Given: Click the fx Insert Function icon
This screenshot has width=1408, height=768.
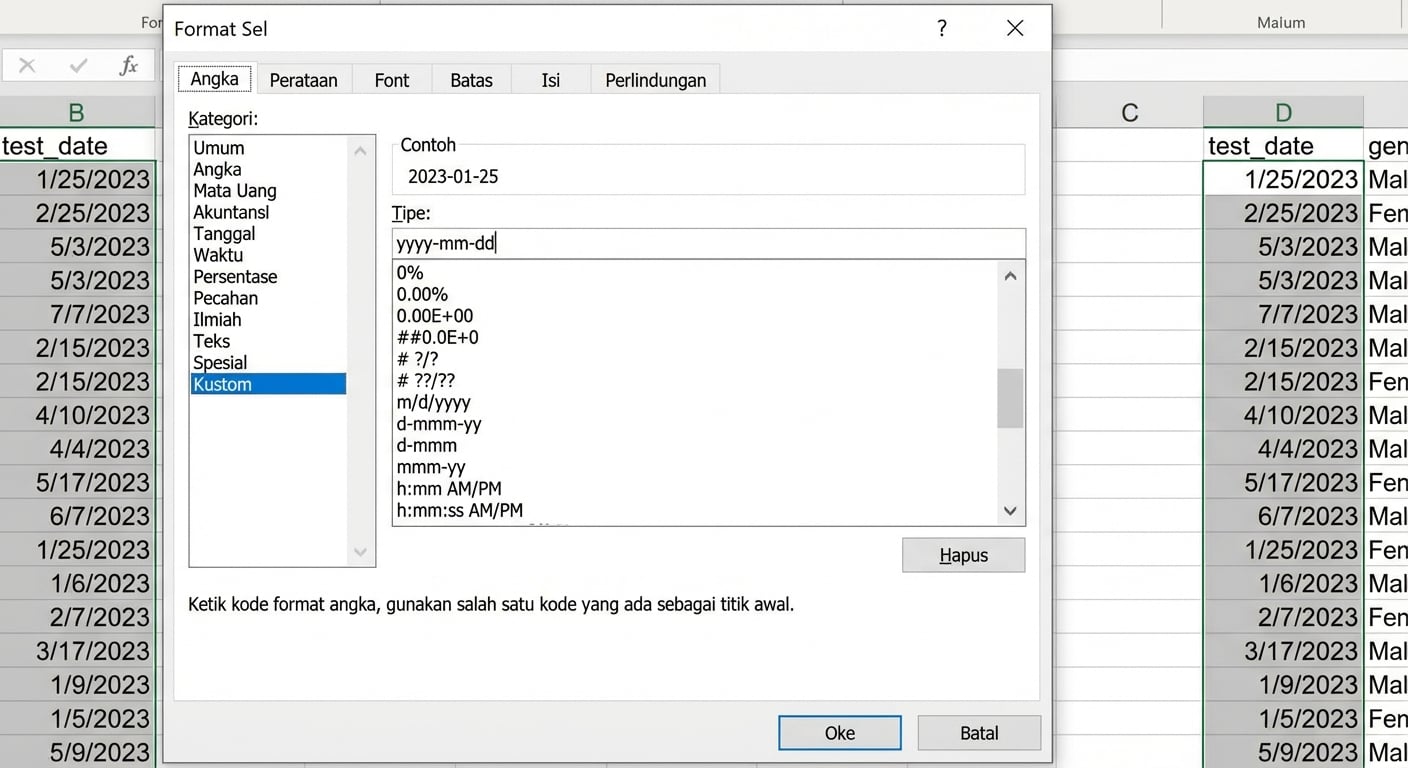Looking at the screenshot, I should [129, 65].
